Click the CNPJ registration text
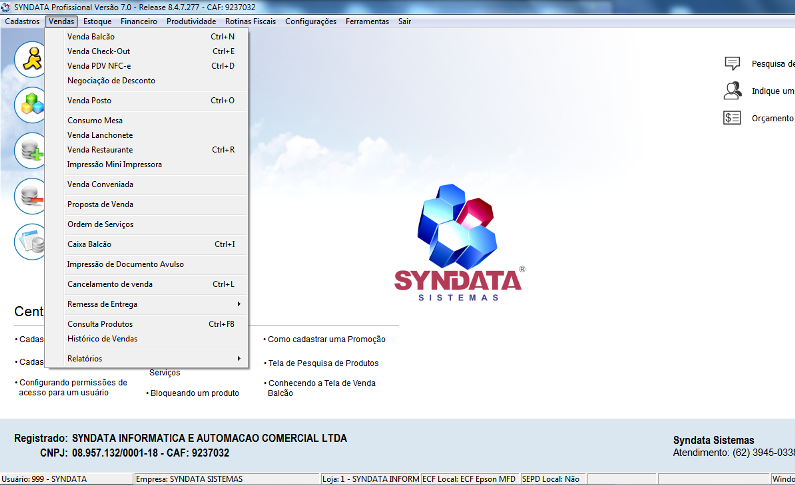Viewport: 795px width, 485px height. click(134, 453)
